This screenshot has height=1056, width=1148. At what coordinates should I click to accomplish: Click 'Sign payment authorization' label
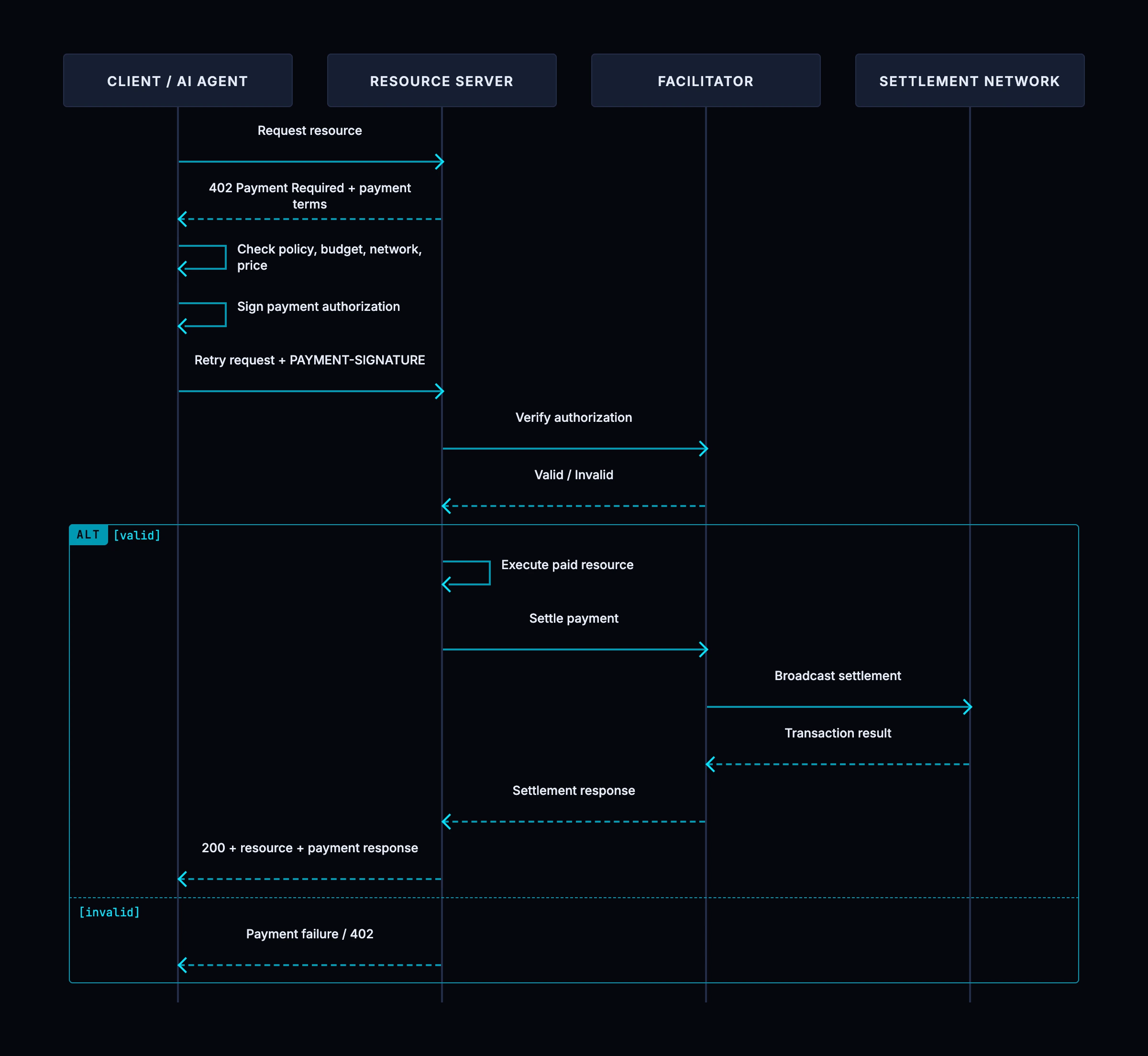318,307
